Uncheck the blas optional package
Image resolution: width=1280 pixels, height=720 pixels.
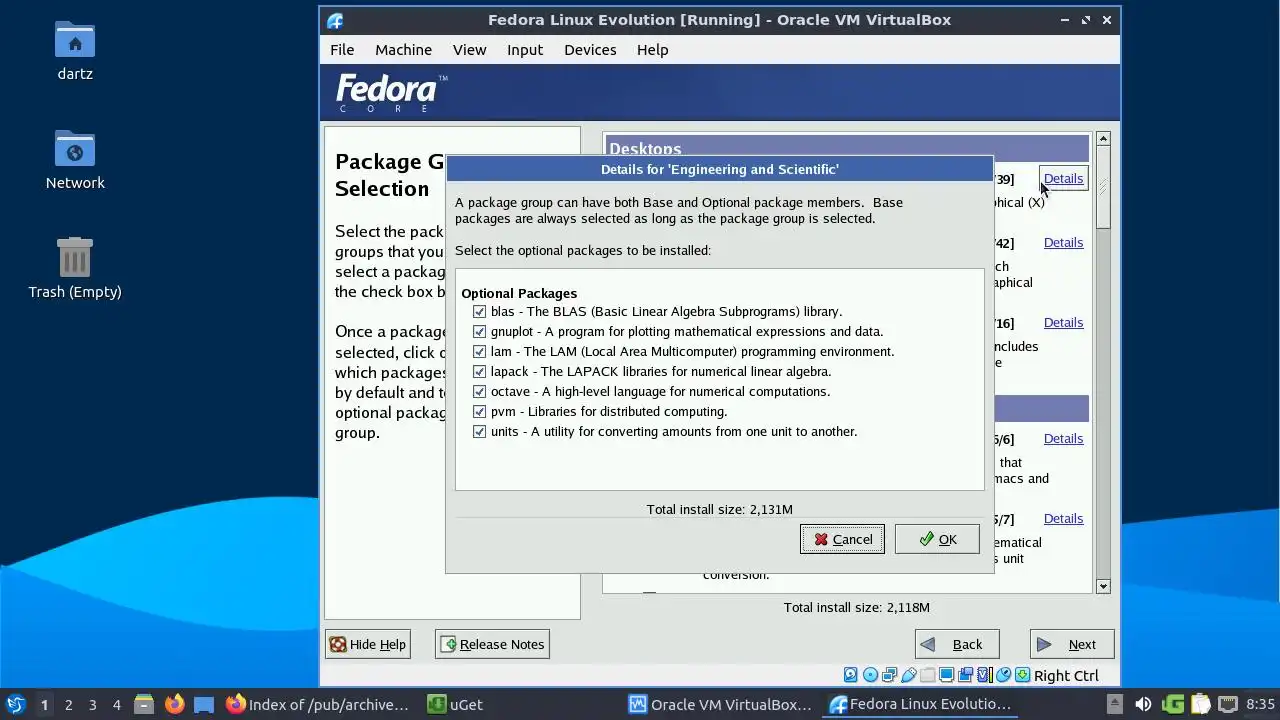[x=479, y=311]
